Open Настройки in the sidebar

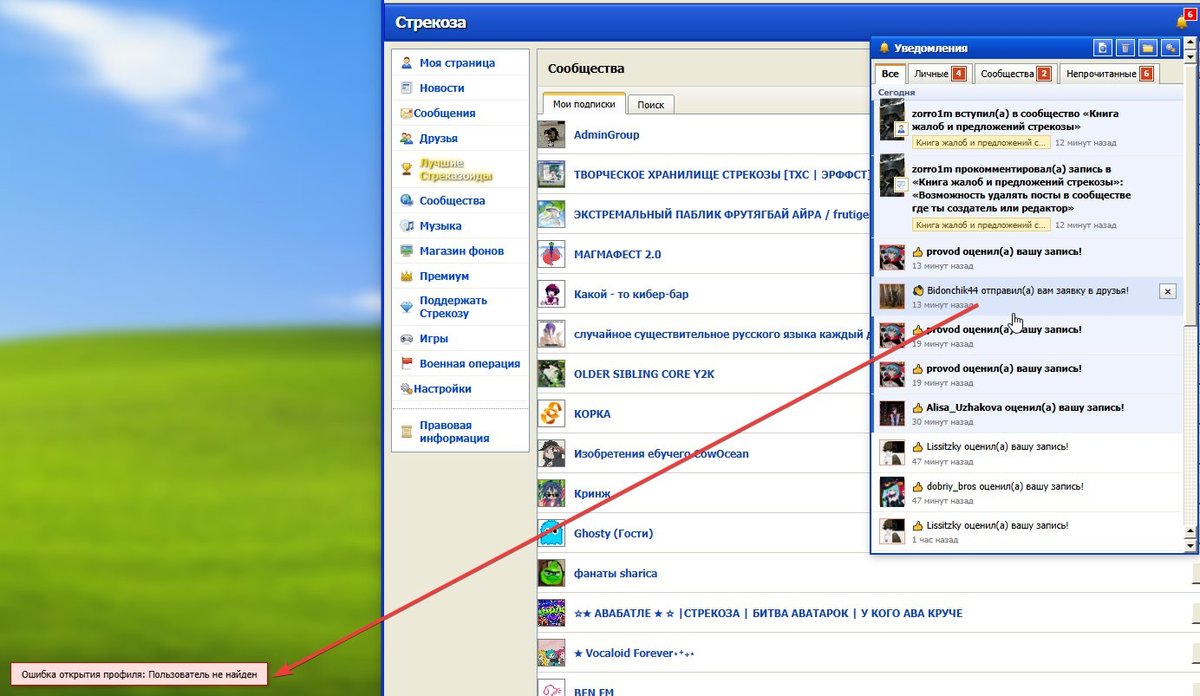pos(442,389)
